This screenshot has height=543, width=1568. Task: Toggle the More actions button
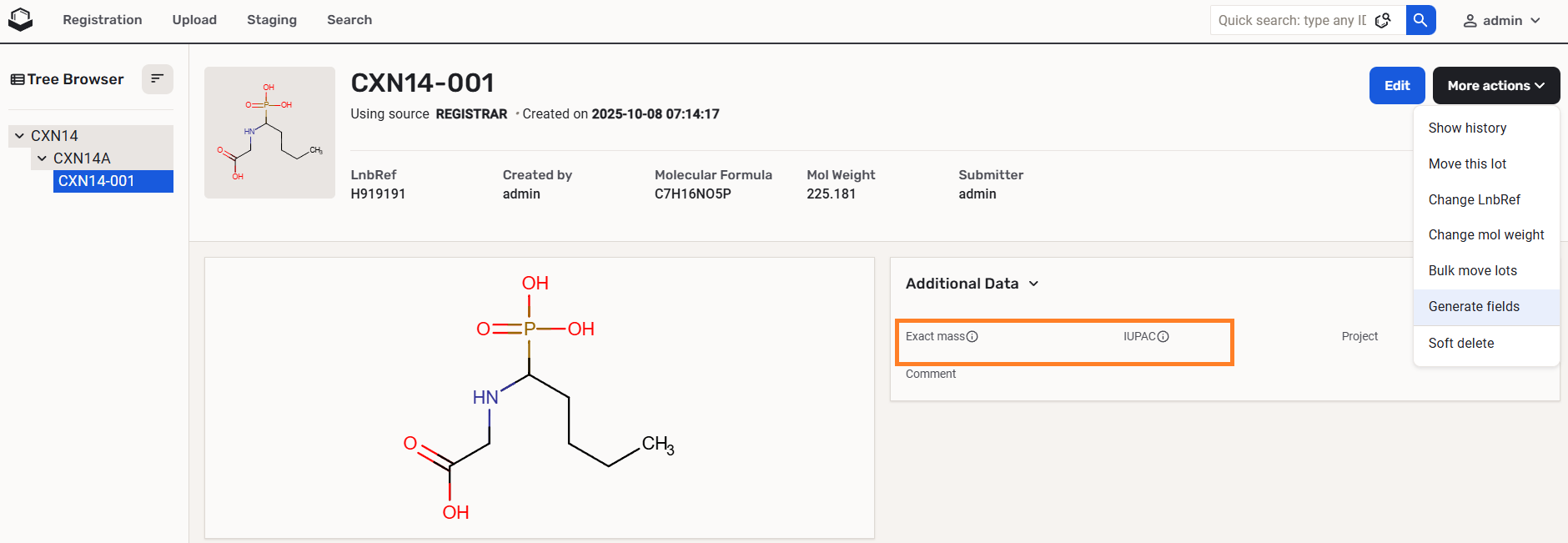click(x=1495, y=86)
